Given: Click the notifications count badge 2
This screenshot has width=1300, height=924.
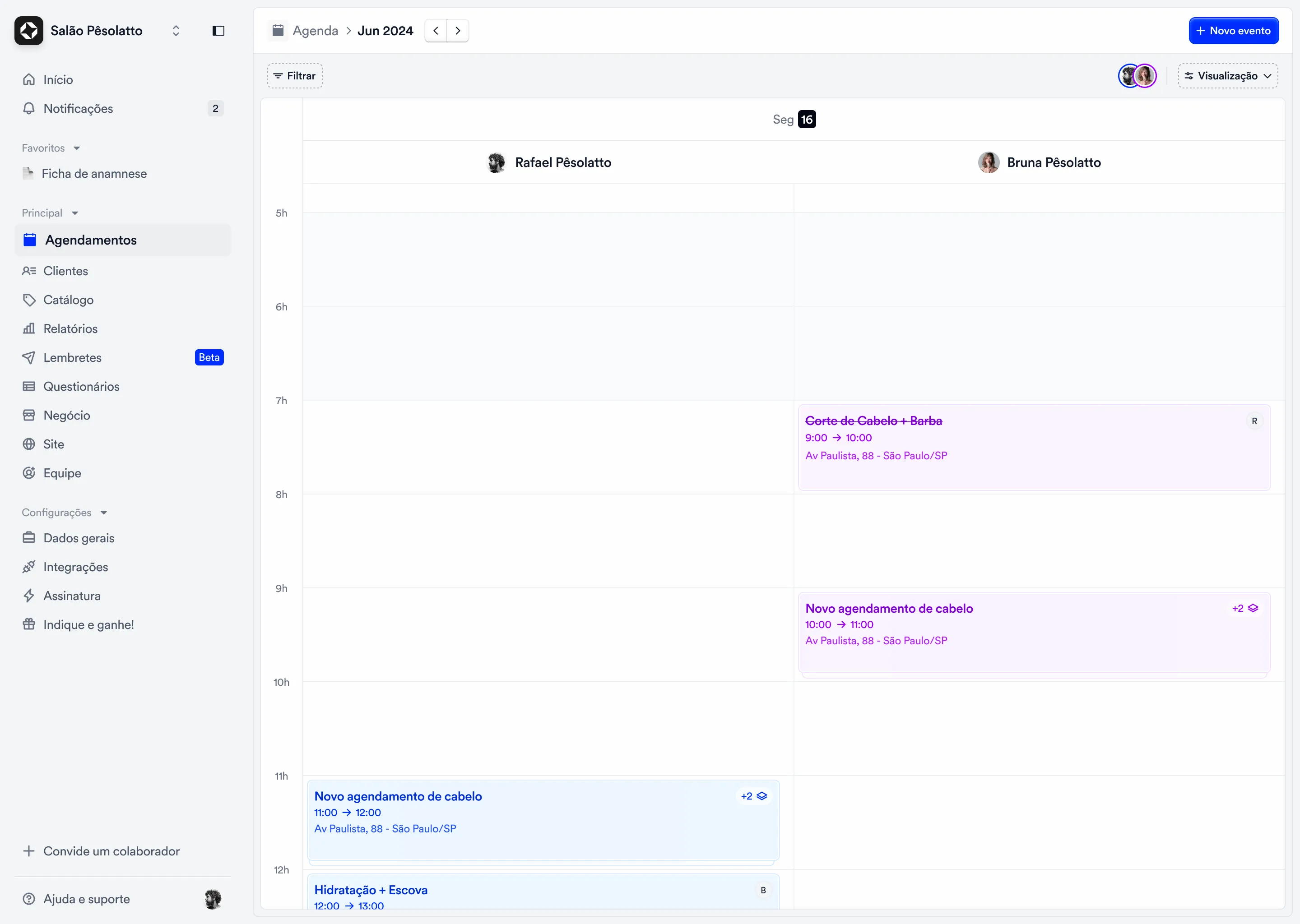Looking at the screenshot, I should (215, 109).
